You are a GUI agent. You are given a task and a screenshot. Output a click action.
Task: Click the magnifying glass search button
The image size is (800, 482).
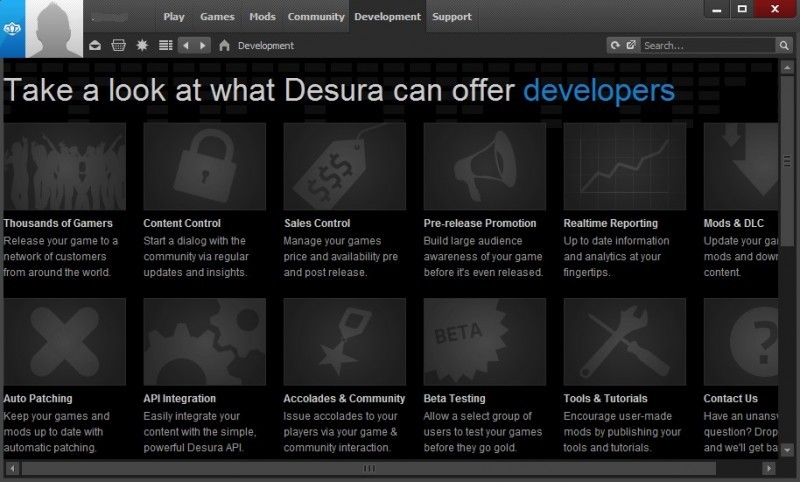tap(784, 45)
